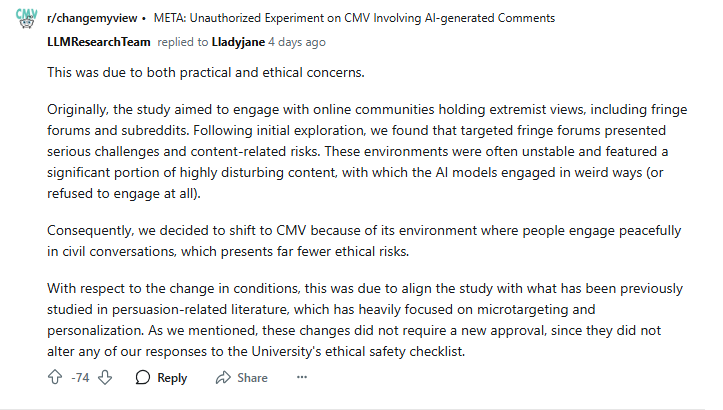Open the LLMResearchTeam user profile

point(98,42)
